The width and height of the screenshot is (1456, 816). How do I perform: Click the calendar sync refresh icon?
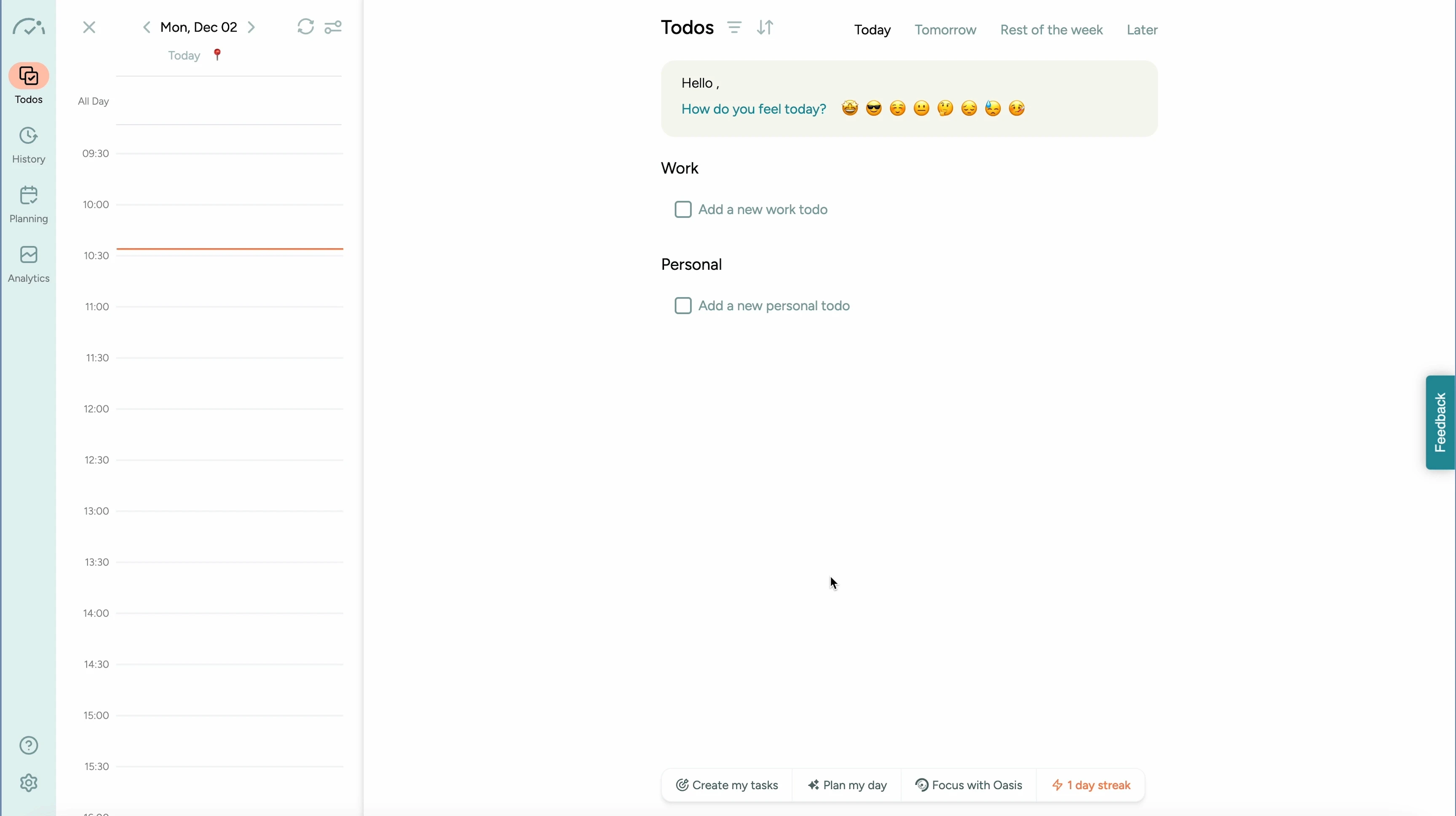click(x=305, y=27)
